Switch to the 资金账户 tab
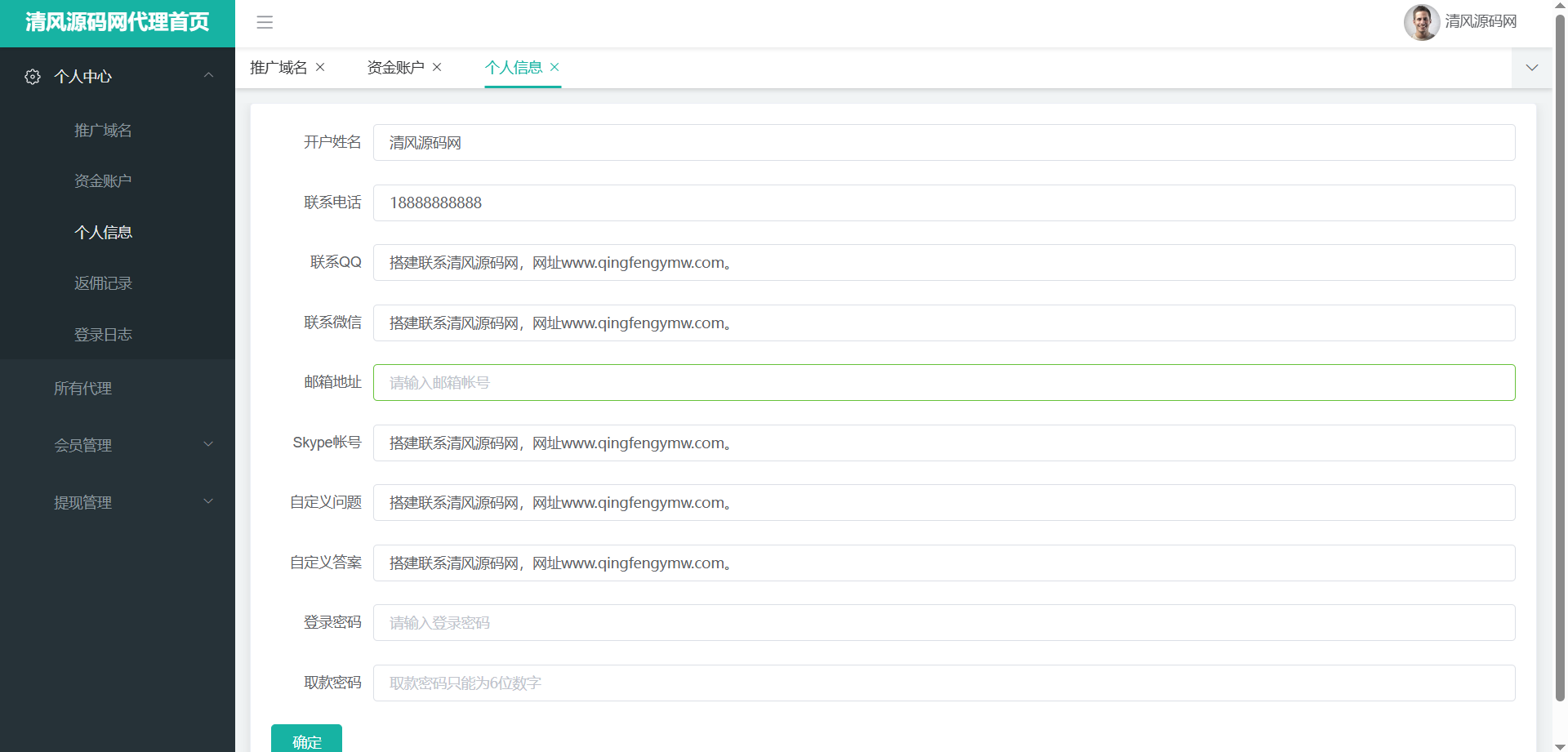The image size is (1568, 752). click(395, 68)
